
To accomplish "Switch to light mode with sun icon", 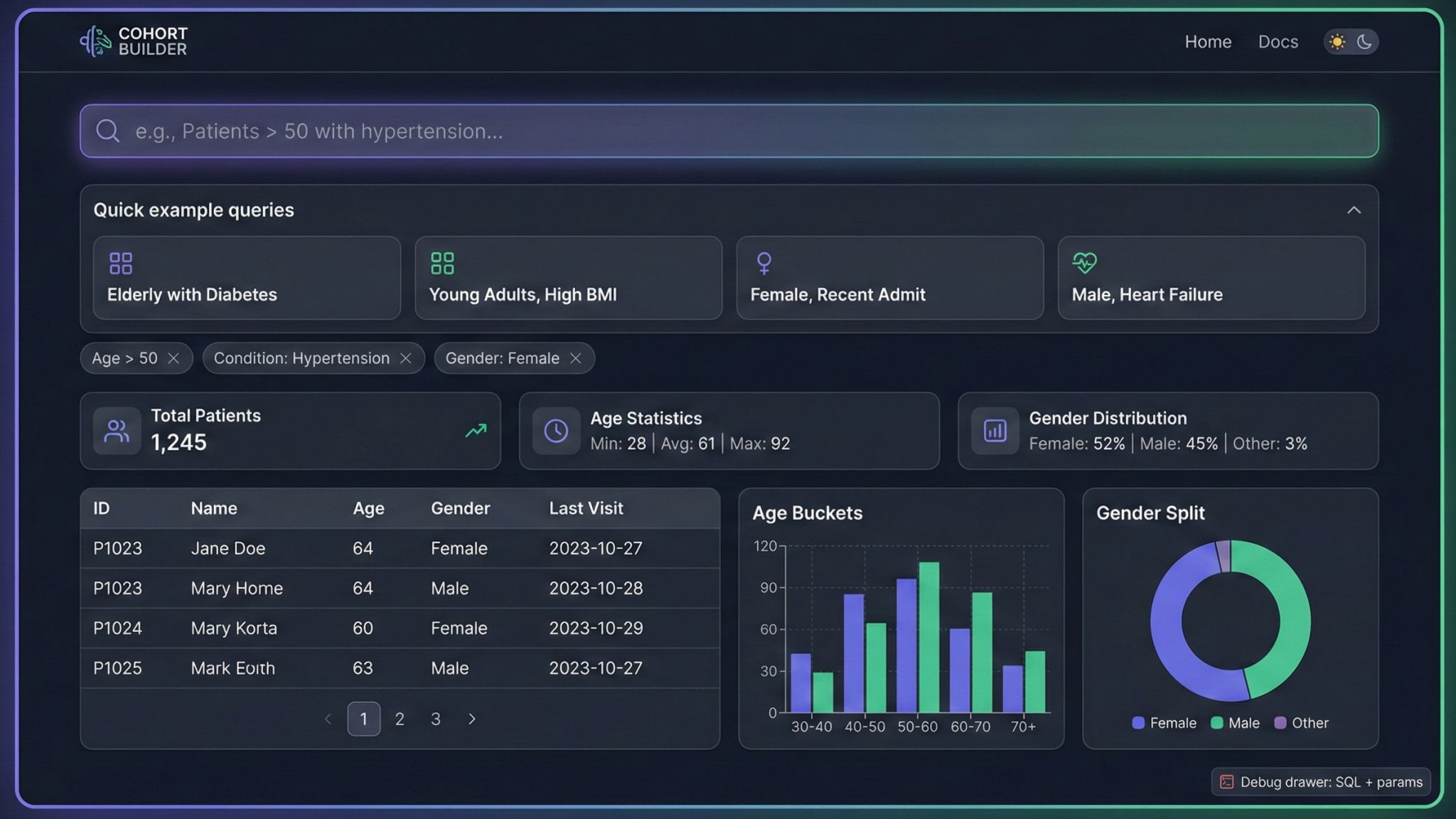I will (x=1337, y=42).
